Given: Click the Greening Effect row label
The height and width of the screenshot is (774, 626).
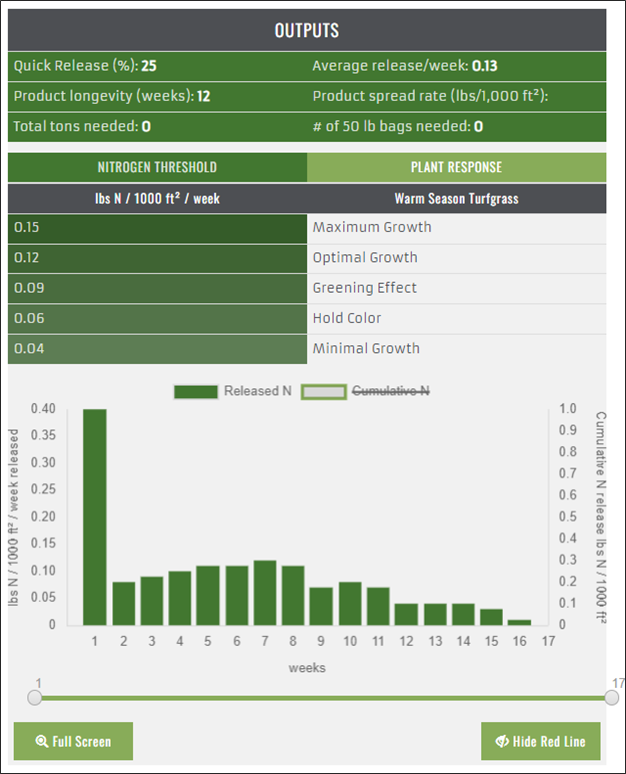Looking at the screenshot, I should [365, 288].
